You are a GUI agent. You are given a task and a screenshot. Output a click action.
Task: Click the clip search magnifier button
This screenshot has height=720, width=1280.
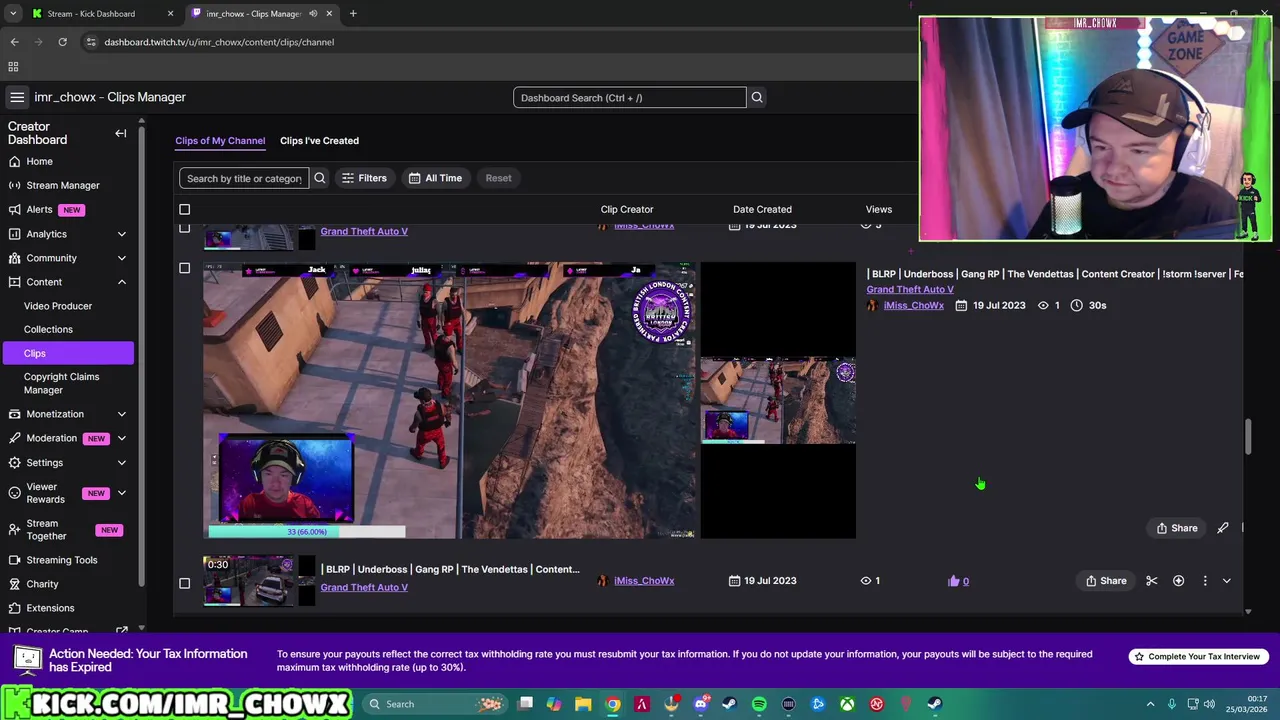pyautogui.click(x=320, y=178)
